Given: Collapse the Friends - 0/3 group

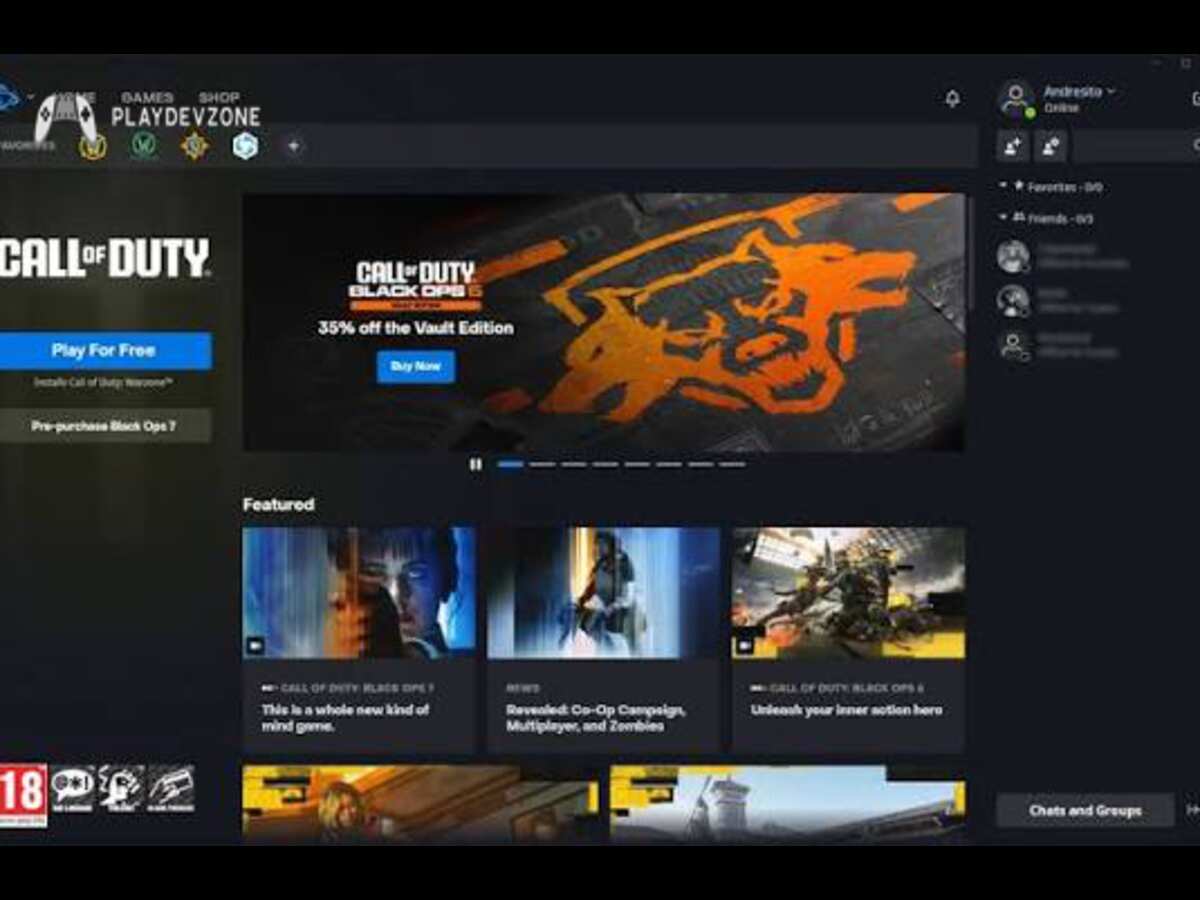Looking at the screenshot, I should tap(1046, 218).
